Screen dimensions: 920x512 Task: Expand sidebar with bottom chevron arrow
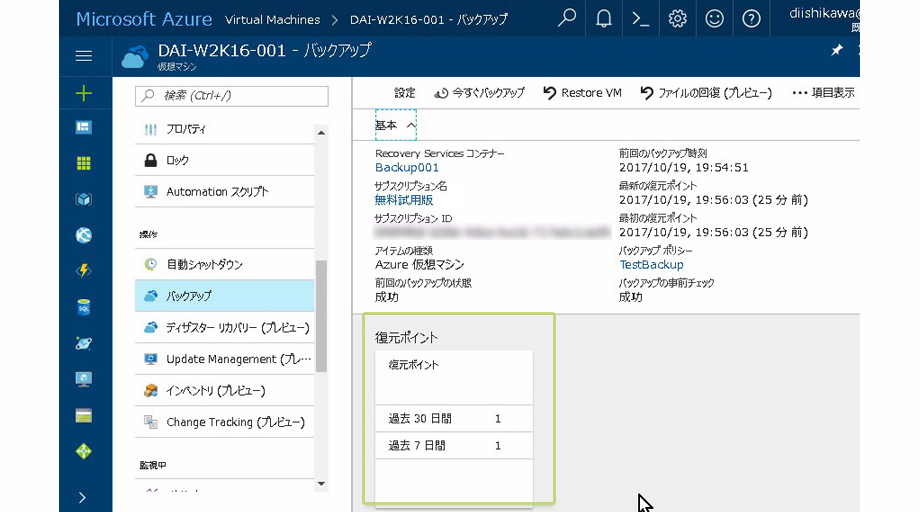pos(83,498)
